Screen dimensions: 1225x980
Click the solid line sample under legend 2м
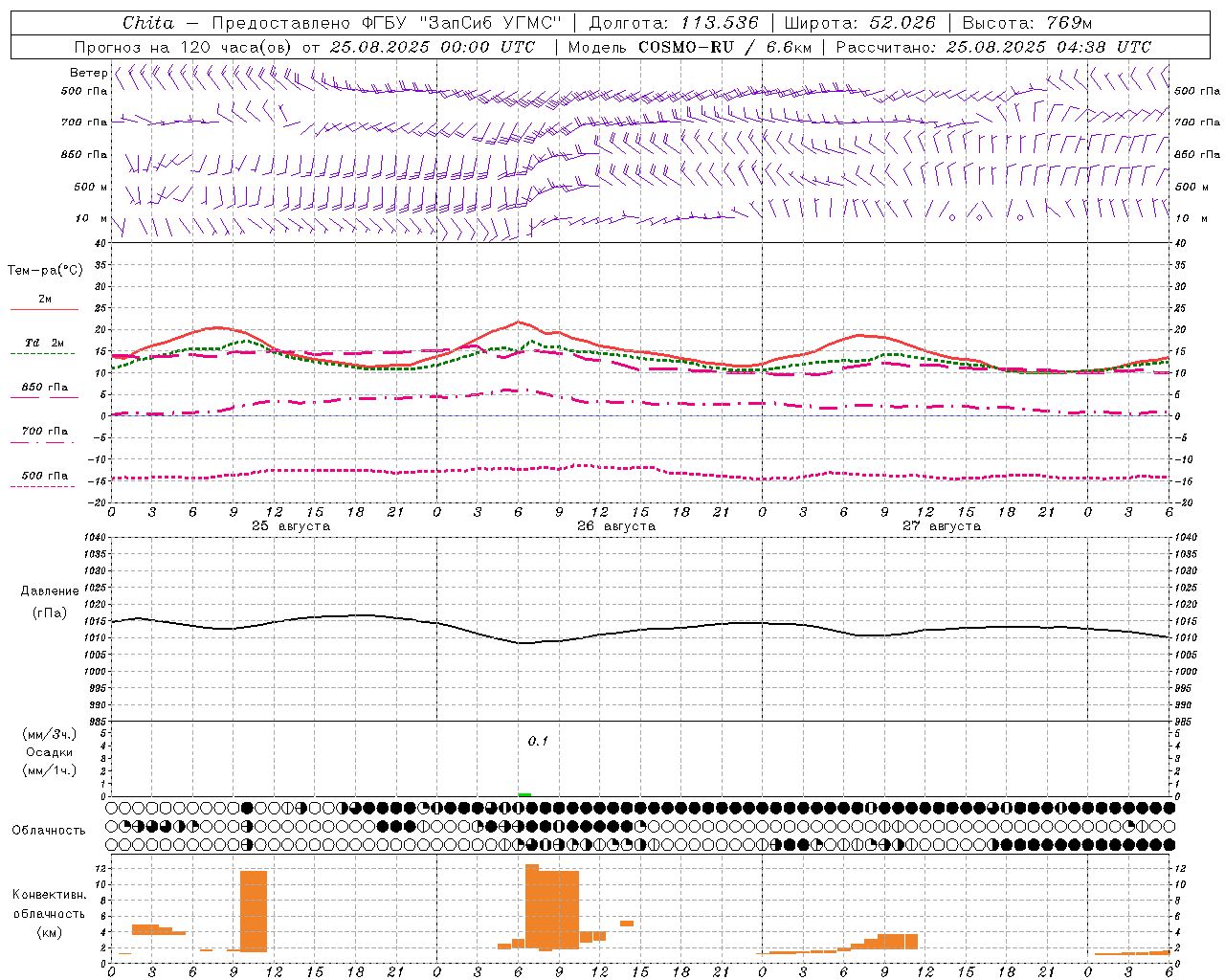point(44,309)
